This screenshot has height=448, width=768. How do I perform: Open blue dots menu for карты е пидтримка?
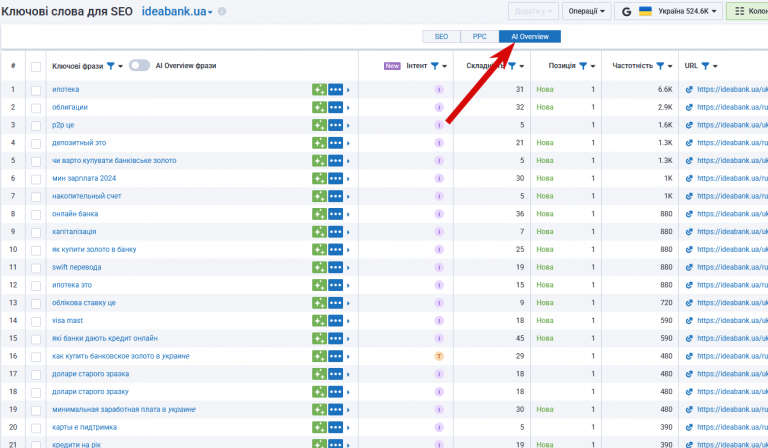click(336, 427)
